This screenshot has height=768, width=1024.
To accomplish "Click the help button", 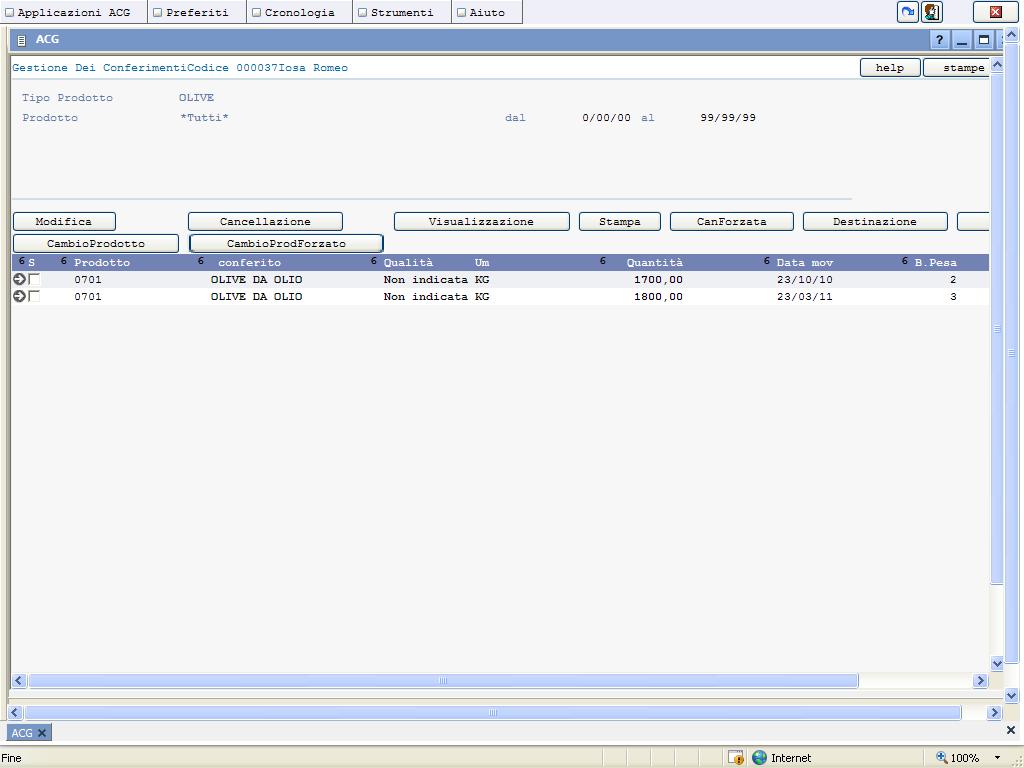I will click(x=890, y=67).
